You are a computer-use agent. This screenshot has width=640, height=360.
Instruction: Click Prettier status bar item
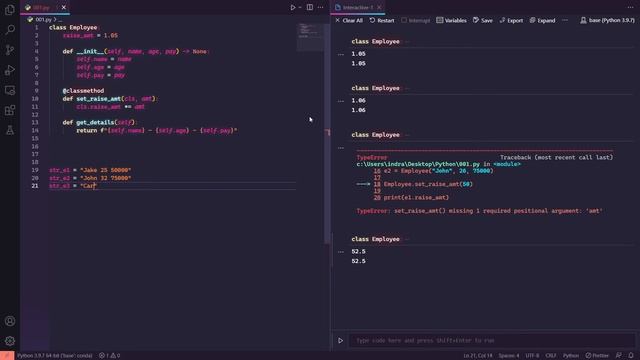(597, 356)
